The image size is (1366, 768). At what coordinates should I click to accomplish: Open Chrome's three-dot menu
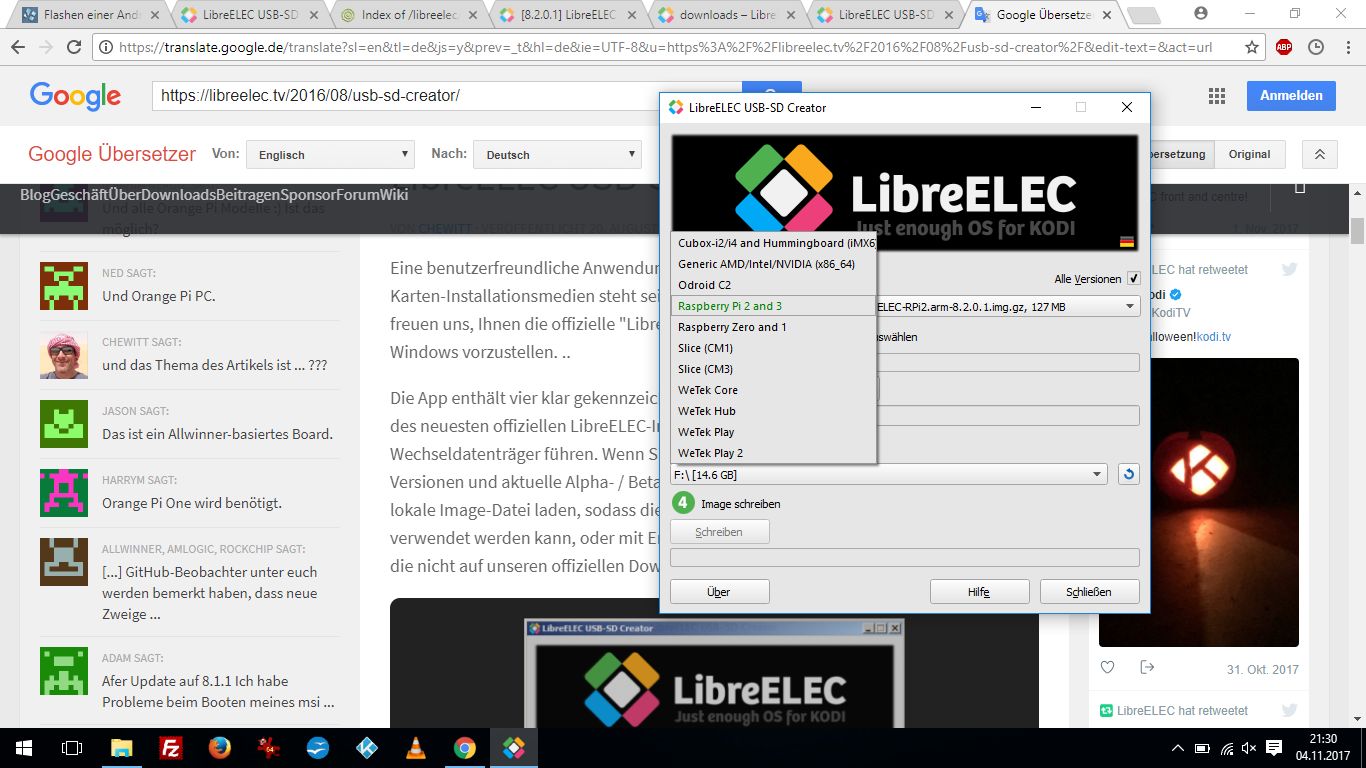(1346, 47)
